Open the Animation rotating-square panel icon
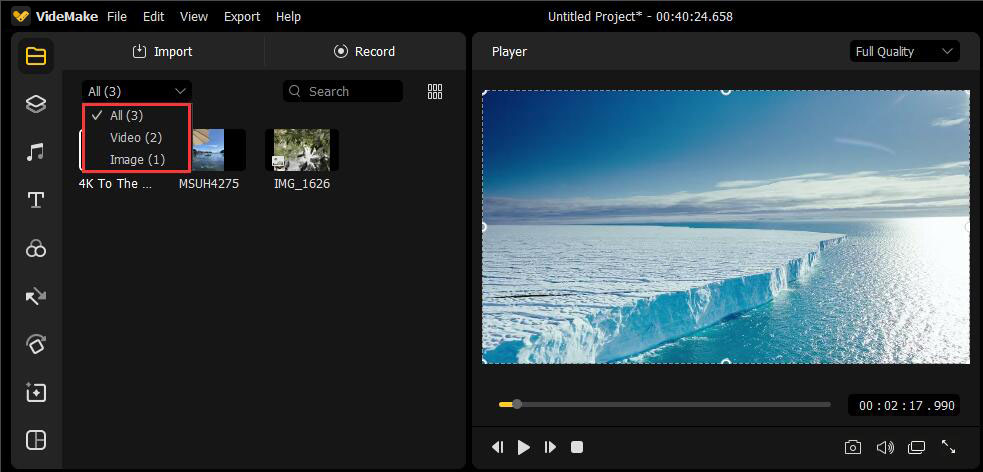The image size is (983, 472). point(36,344)
